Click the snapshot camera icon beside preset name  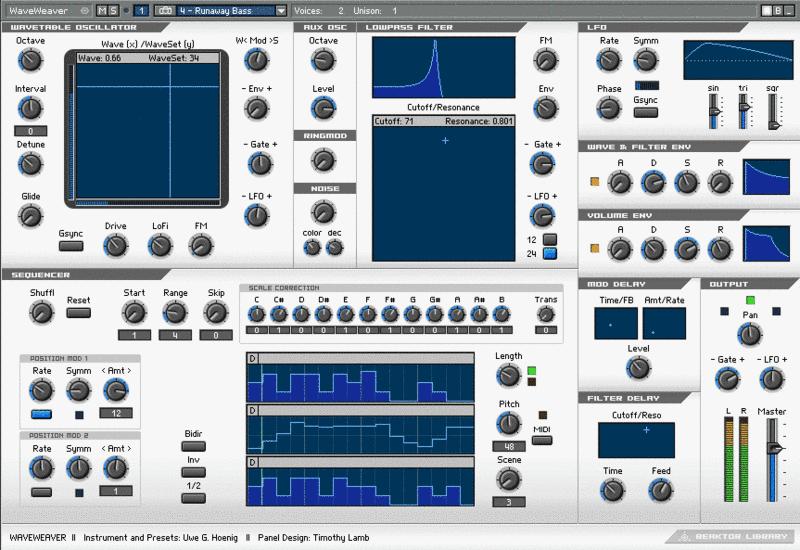coord(164,10)
